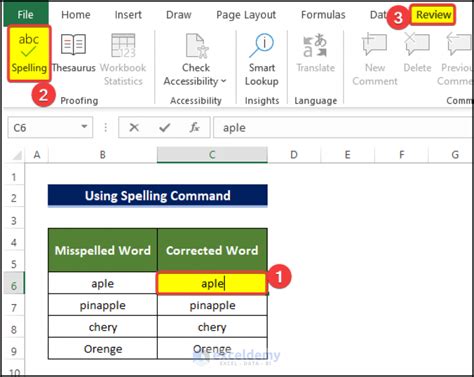Switch to the Home tab
The image size is (474, 377).
pos(76,15)
